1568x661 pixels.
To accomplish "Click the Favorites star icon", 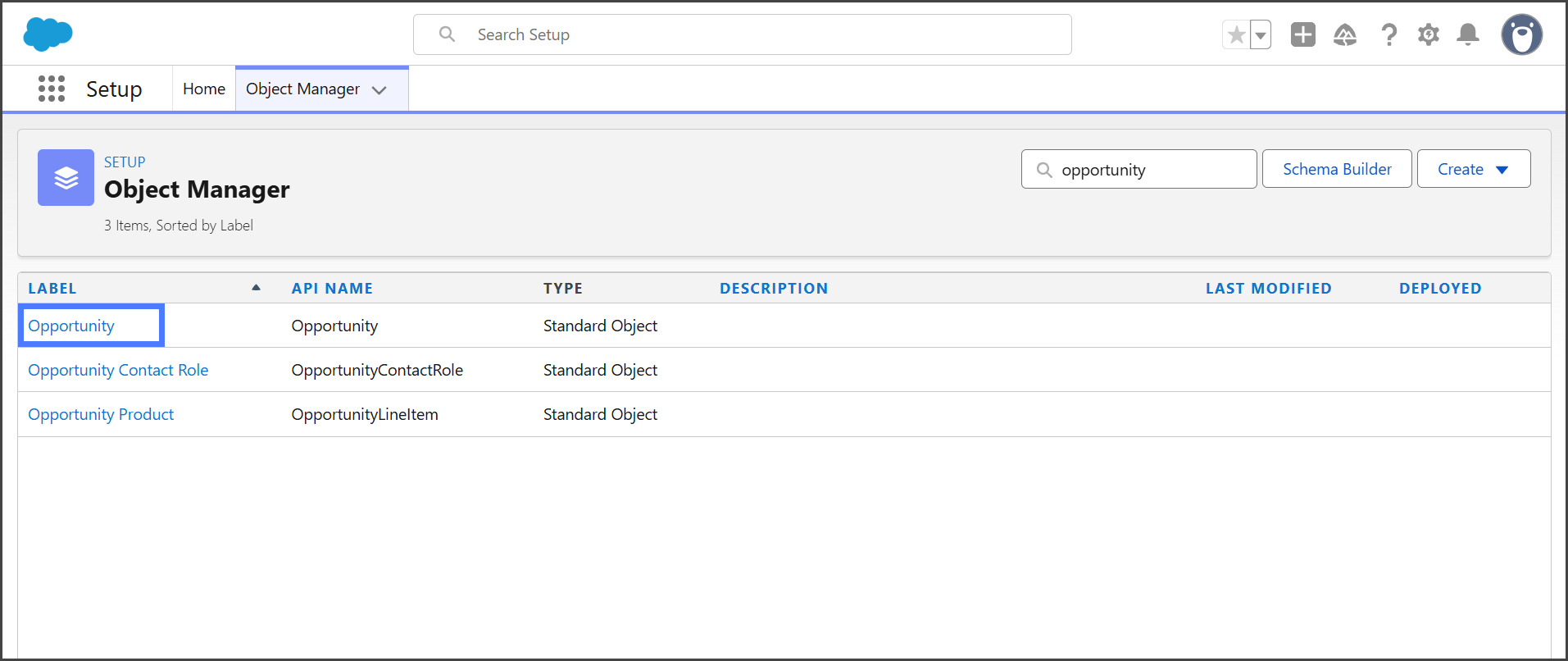I will 1236,35.
